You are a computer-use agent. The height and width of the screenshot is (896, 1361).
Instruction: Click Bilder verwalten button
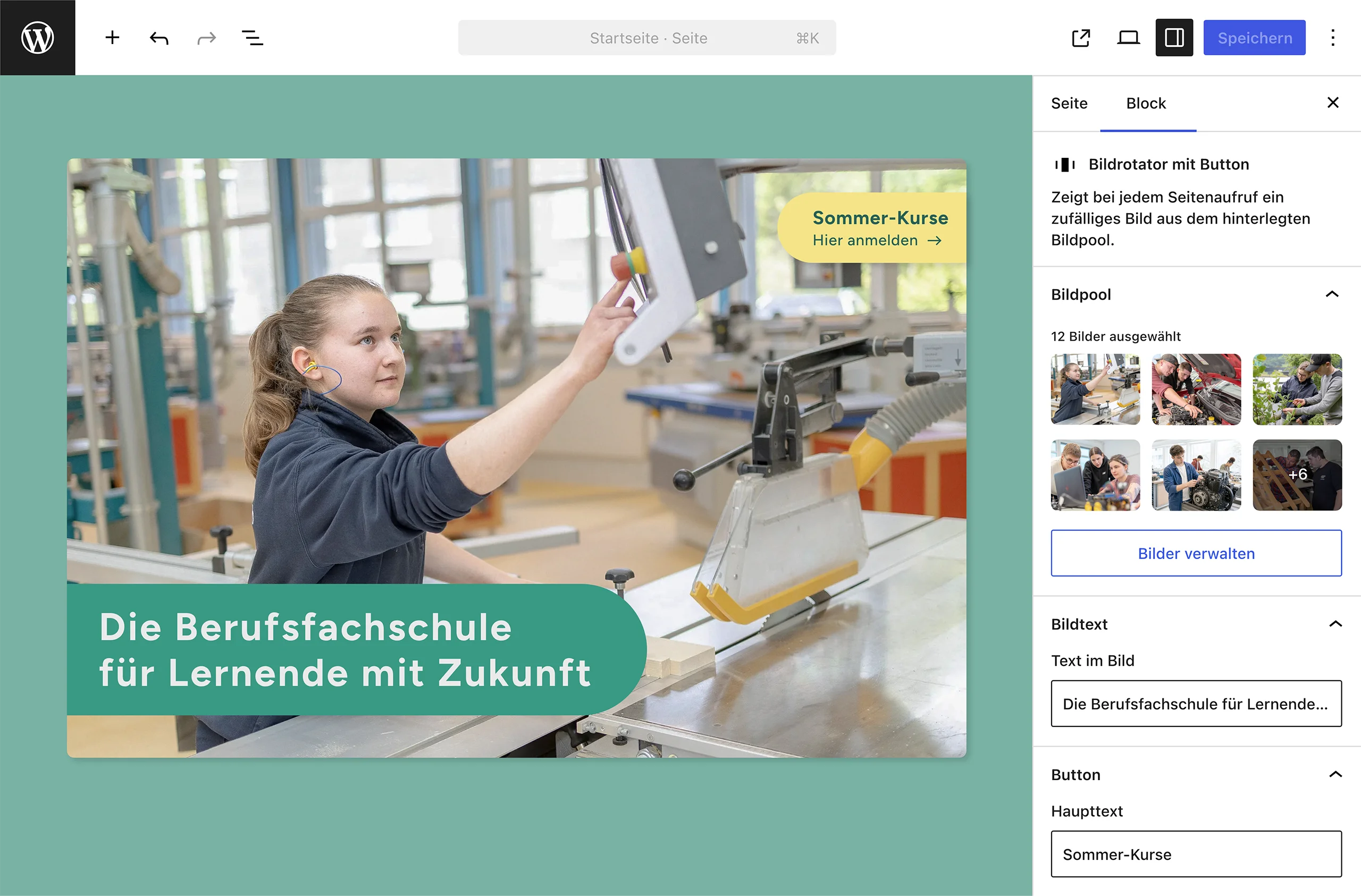[1196, 553]
